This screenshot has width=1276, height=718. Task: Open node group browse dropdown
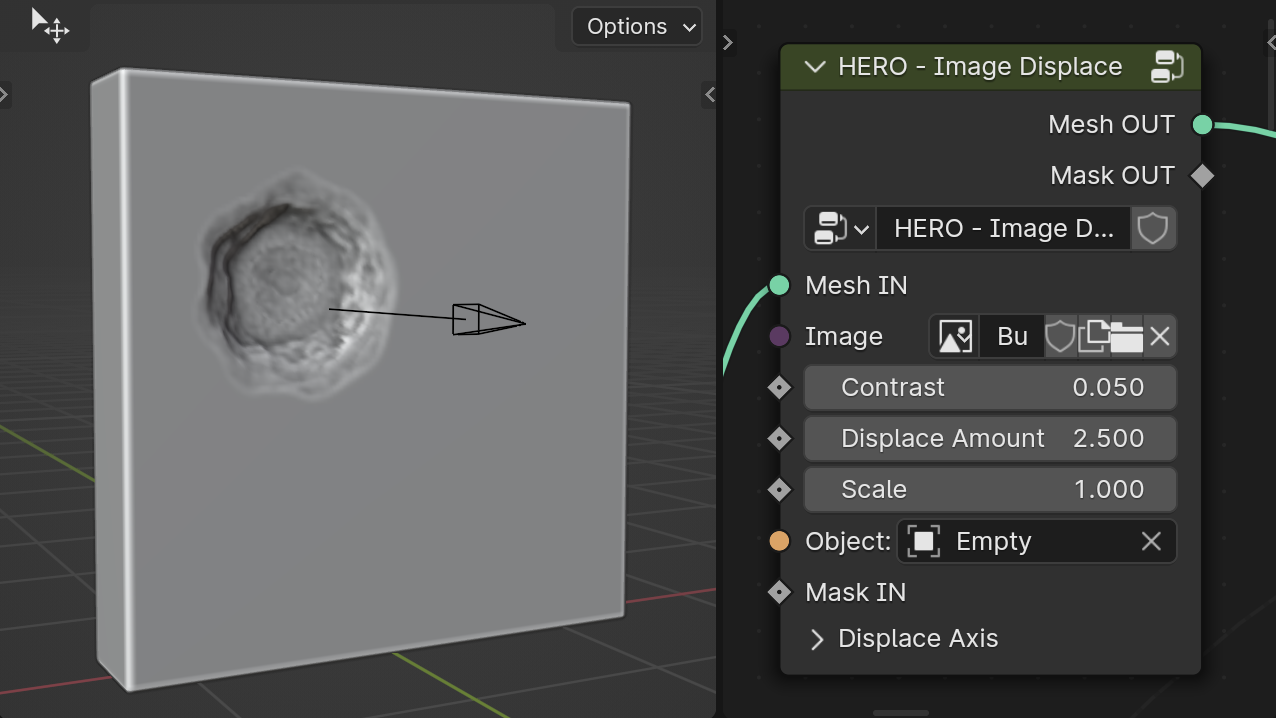pos(840,228)
